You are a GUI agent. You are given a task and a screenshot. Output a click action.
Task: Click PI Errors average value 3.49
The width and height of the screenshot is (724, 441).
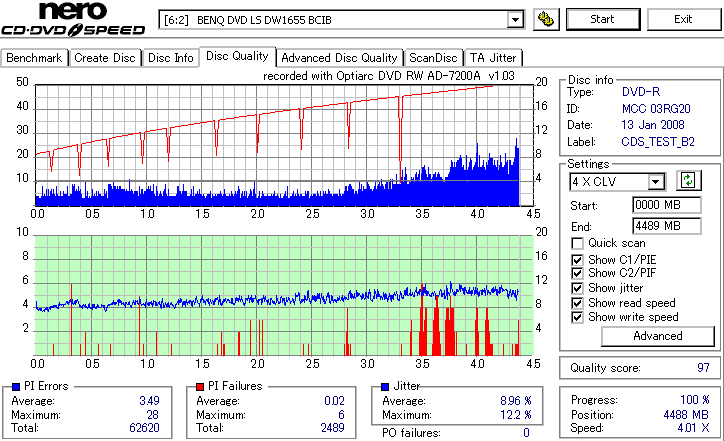tap(150, 401)
